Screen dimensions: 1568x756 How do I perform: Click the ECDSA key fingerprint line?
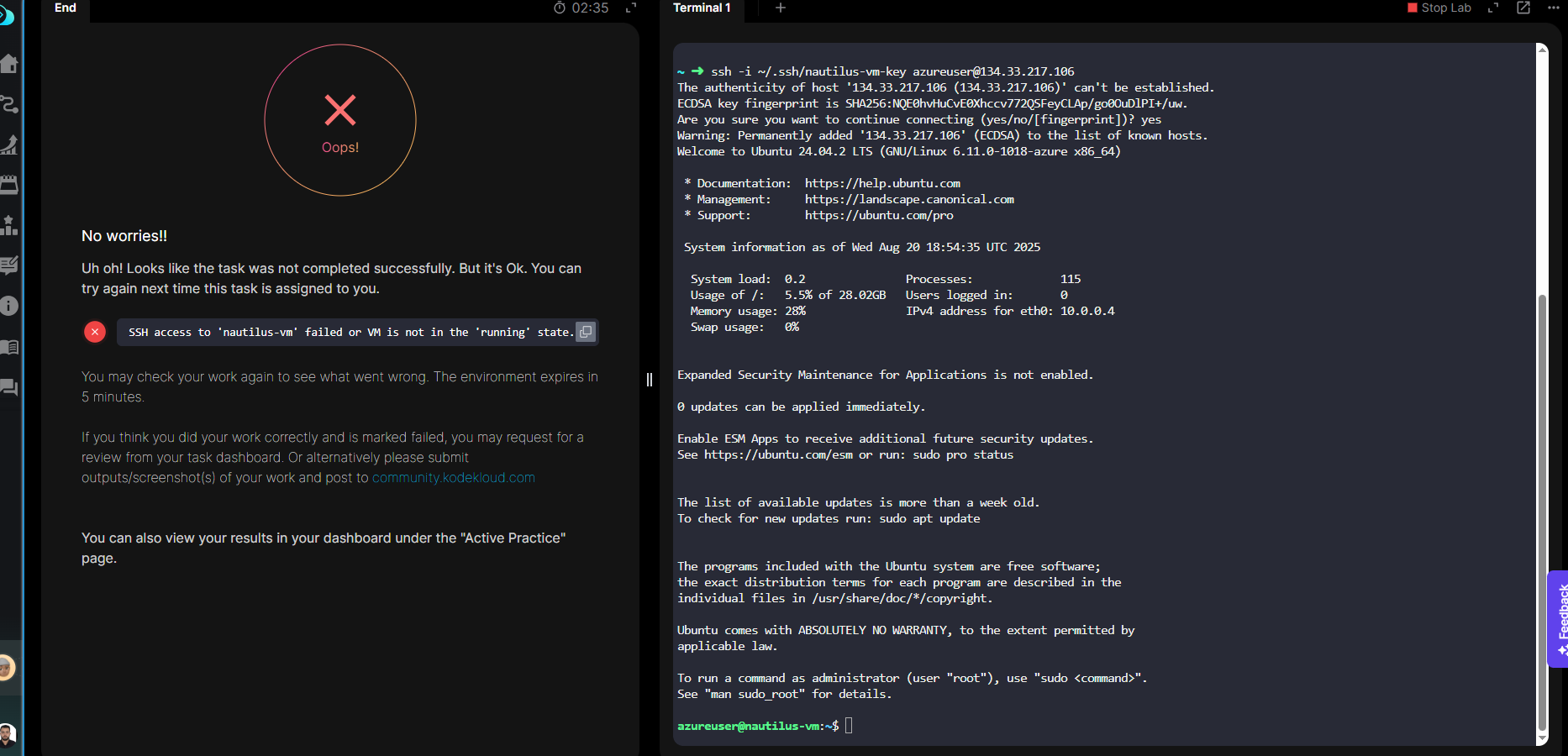click(x=933, y=103)
